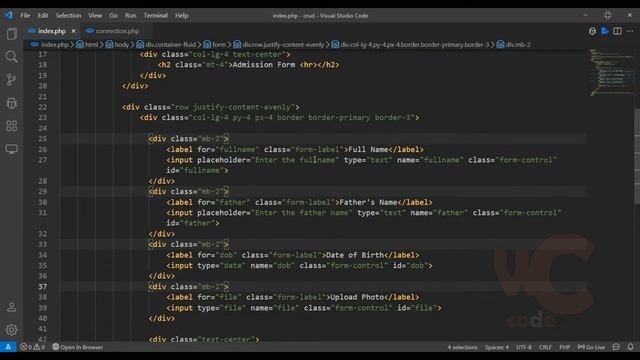Screen dimensions: 640x360
Task: Click 'Enter the fullname' placeholder string
Action: [295, 160]
